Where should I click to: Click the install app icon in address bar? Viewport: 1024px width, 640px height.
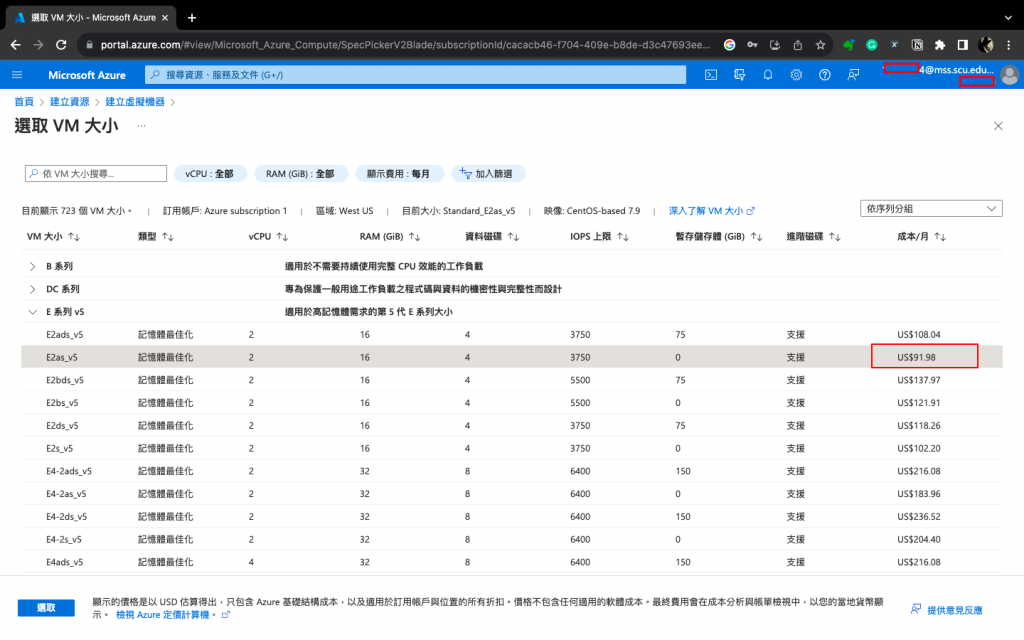click(775, 44)
